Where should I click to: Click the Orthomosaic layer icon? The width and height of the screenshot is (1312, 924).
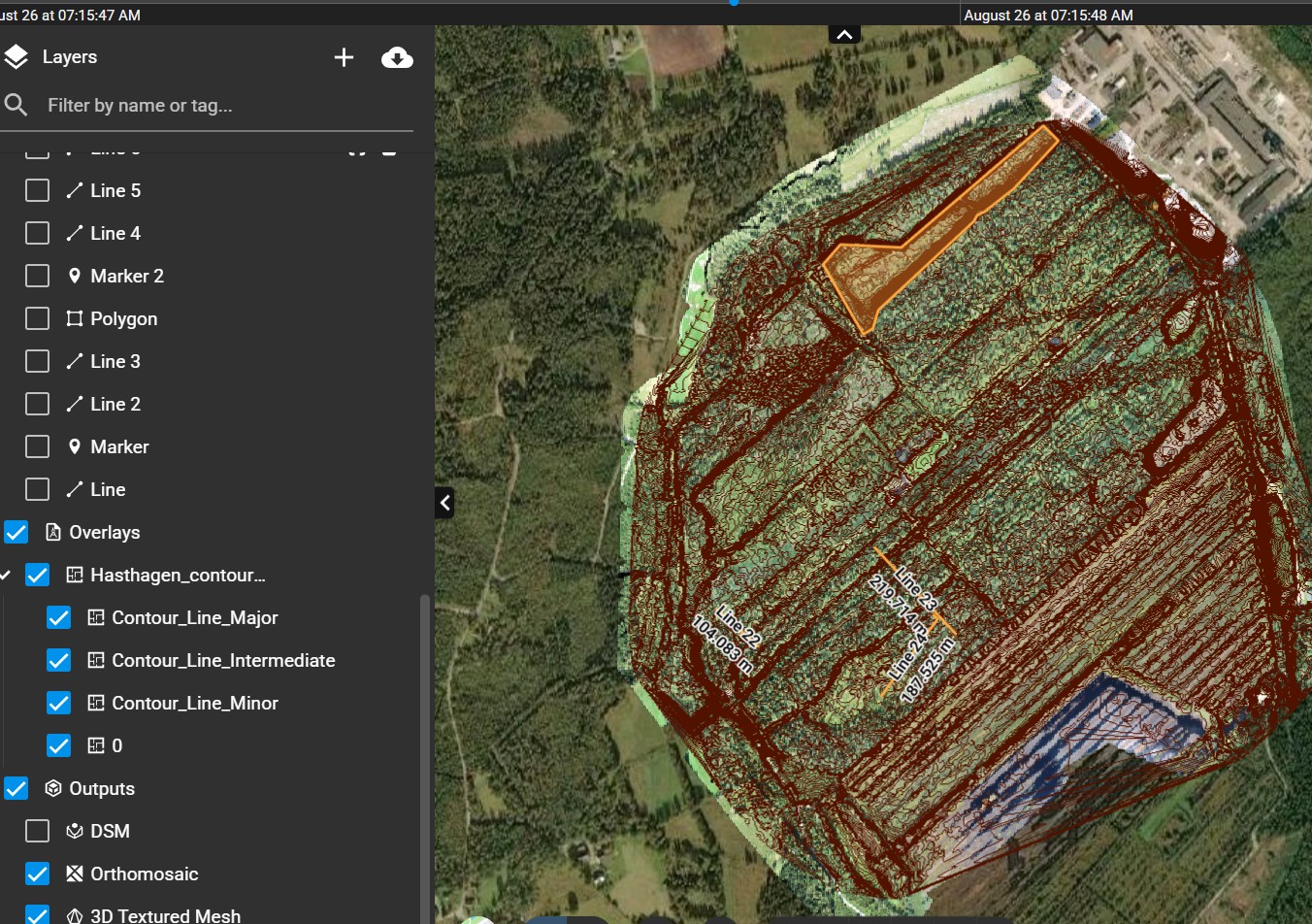tap(74, 874)
